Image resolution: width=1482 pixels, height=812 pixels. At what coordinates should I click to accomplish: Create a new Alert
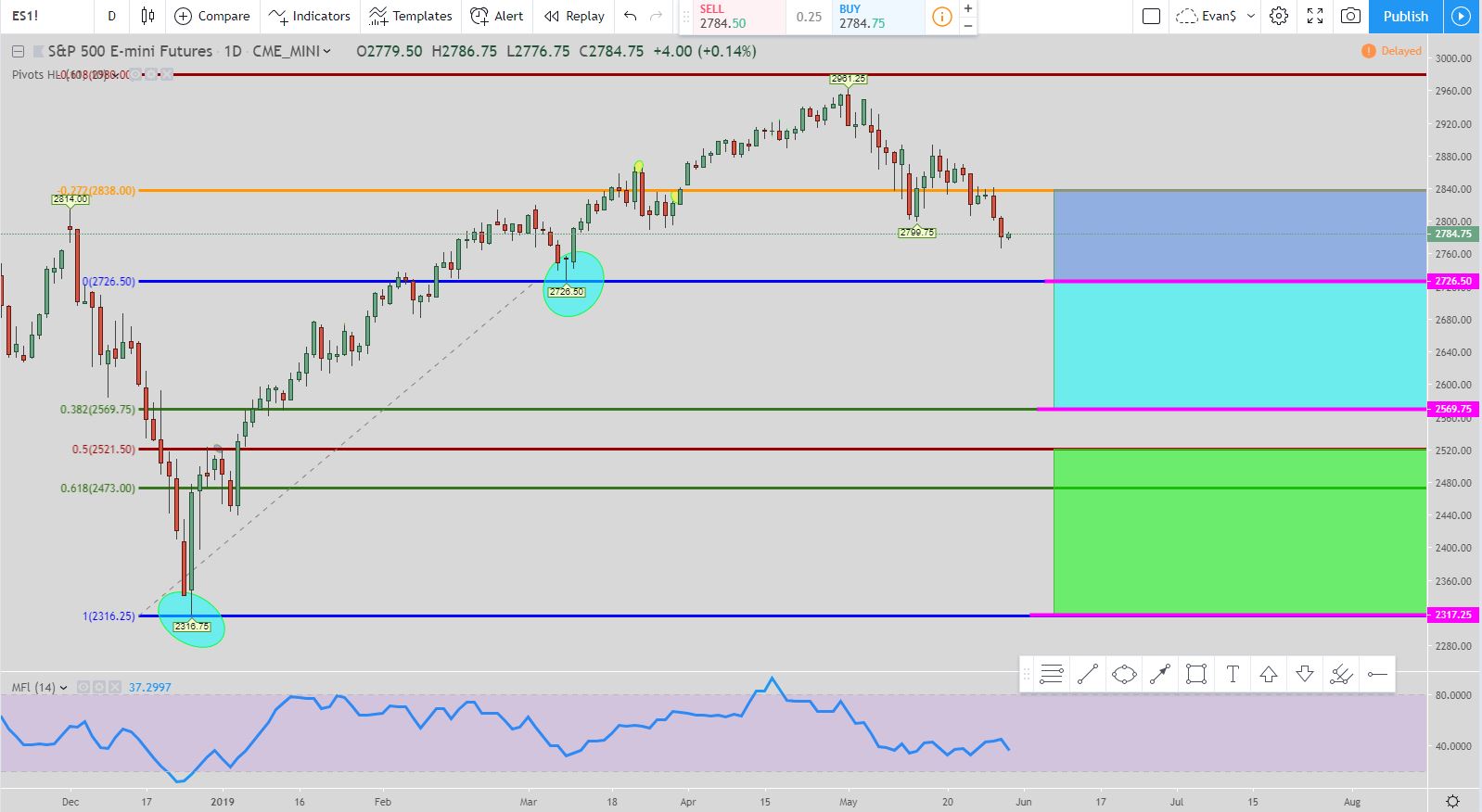(497, 16)
